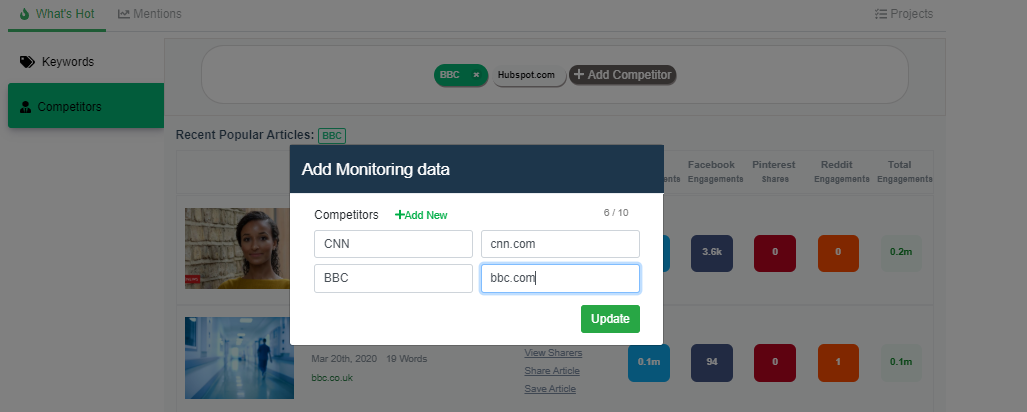Click the person icon beside Competitors
Screen dimensions: 1027x412
(x=26, y=107)
